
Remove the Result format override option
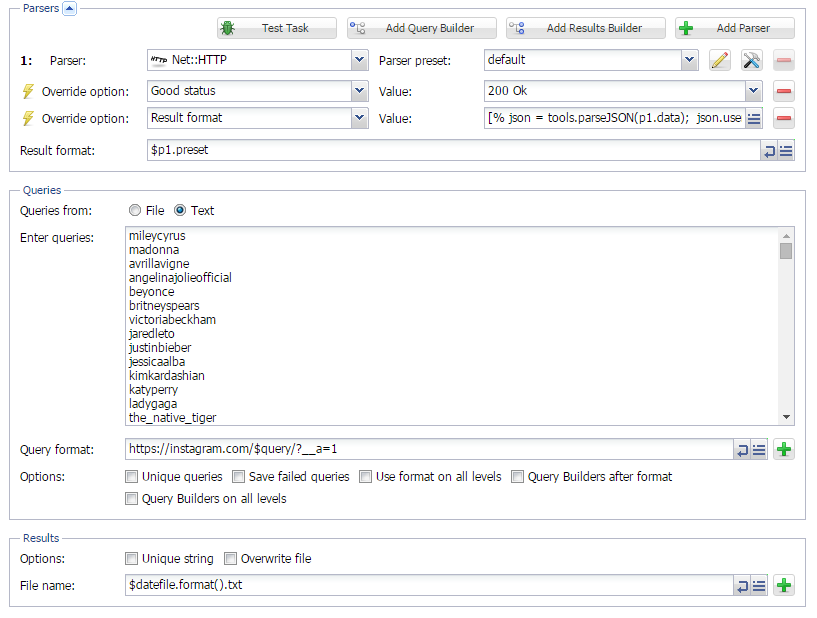784,118
